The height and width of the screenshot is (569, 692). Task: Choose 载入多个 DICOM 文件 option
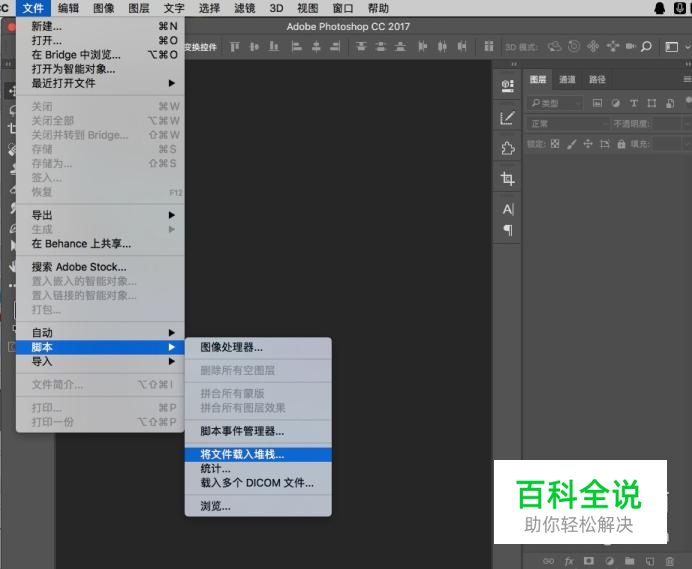click(258, 483)
